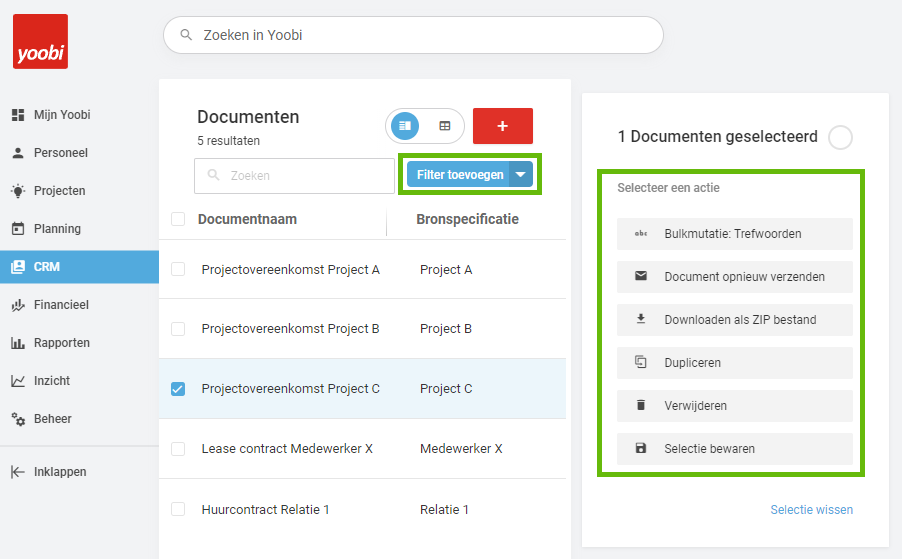The image size is (902, 559).
Task: Collapse sidebar with Inklappen
Action: pos(49,472)
